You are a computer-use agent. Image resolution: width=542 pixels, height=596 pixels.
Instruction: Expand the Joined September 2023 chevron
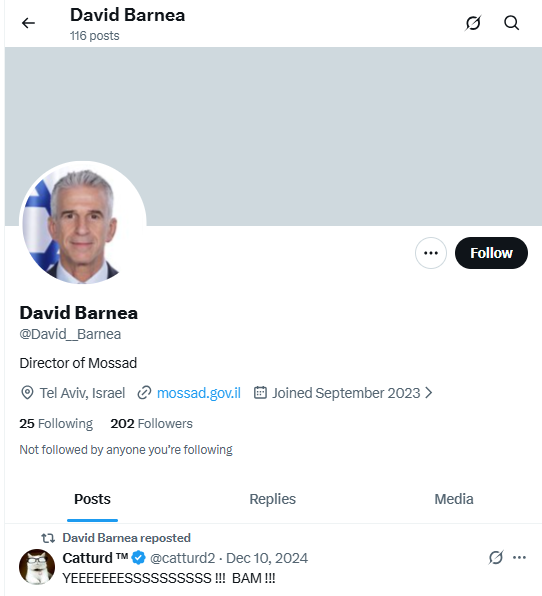click(429, 393)
